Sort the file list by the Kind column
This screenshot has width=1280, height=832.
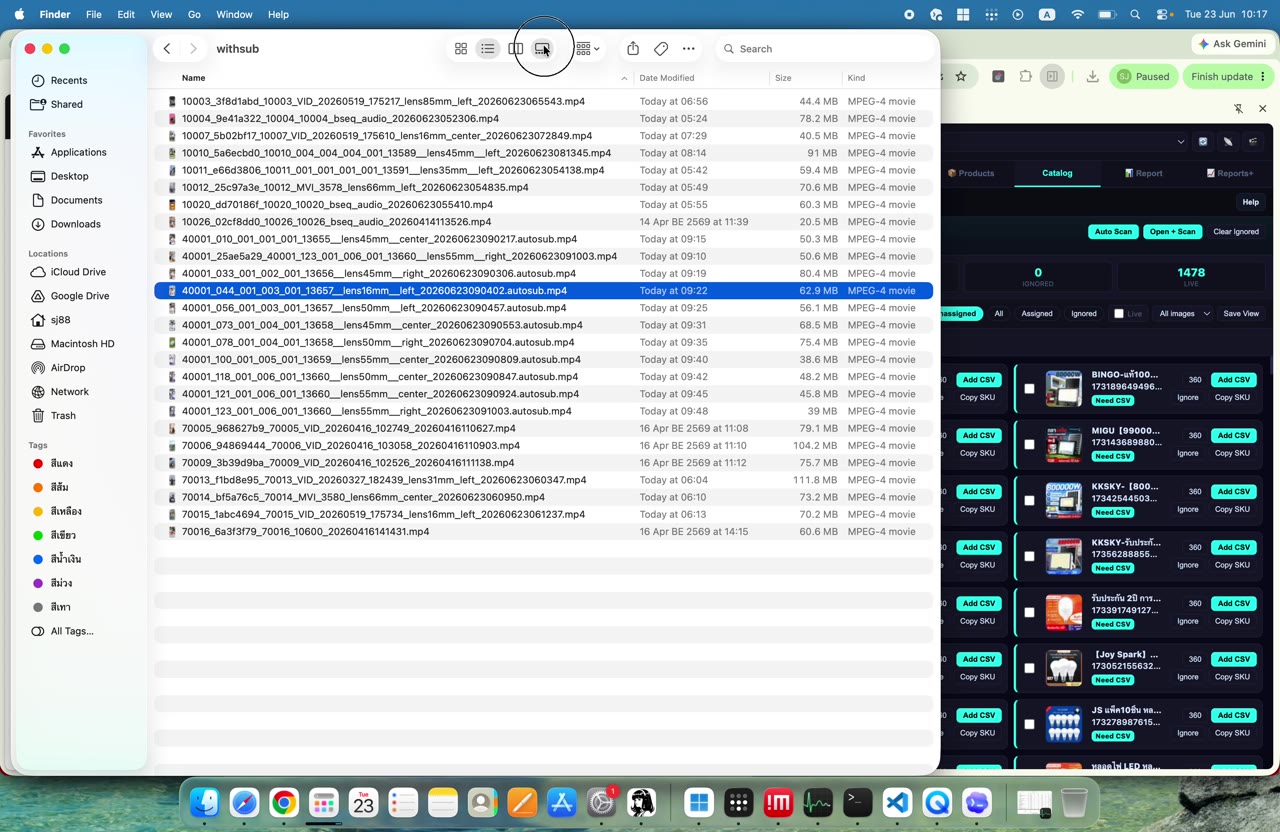pyautogui.click(x=857, y=78)
